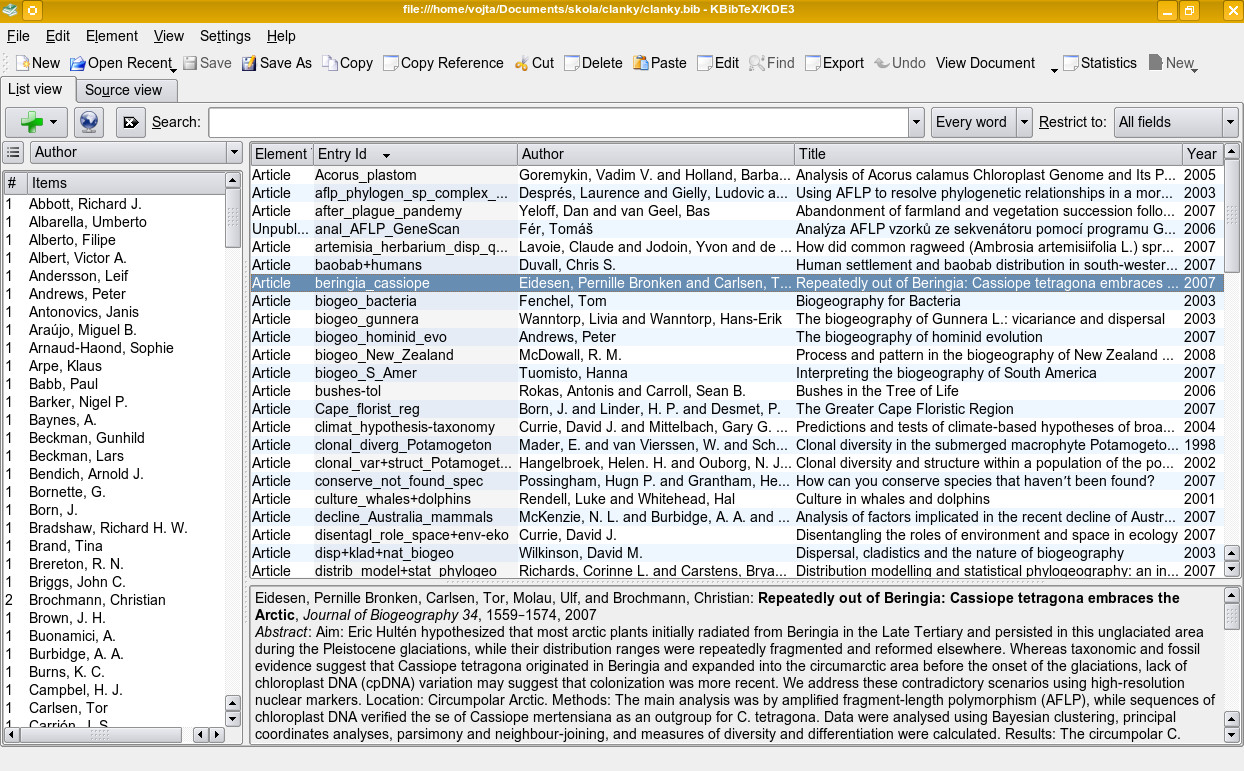Click the Export toolbar icon
The width and height of the screenshot is (1244, 771).
[812, 63]
